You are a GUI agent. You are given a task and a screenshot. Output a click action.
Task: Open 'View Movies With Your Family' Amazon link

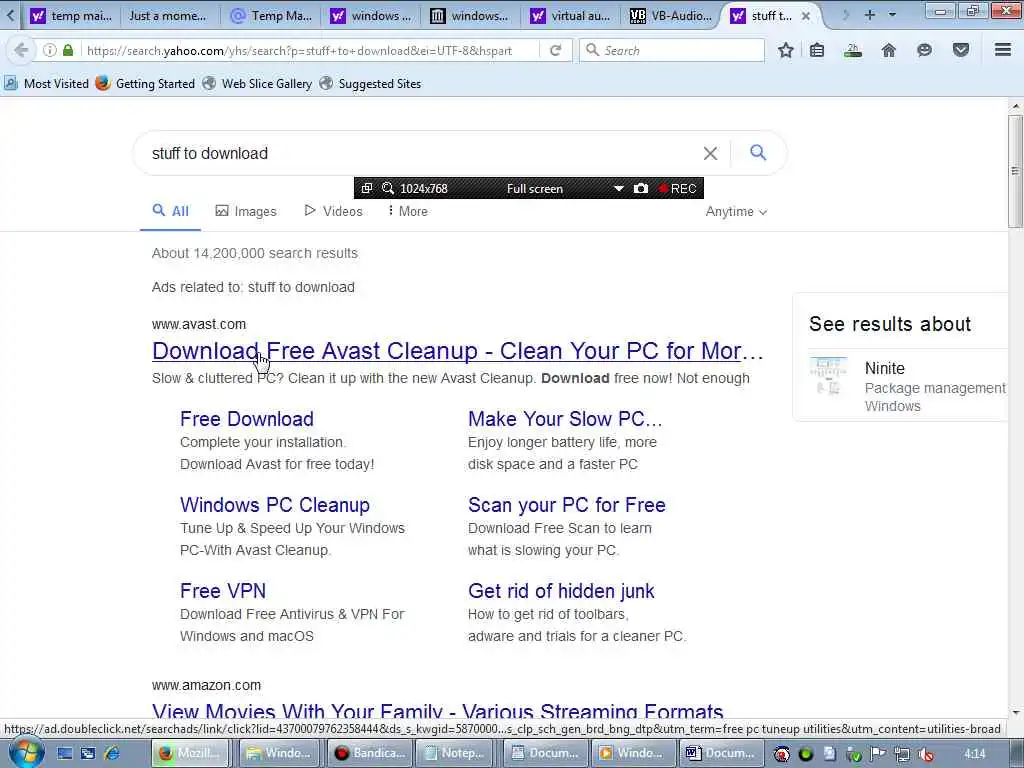438,711
